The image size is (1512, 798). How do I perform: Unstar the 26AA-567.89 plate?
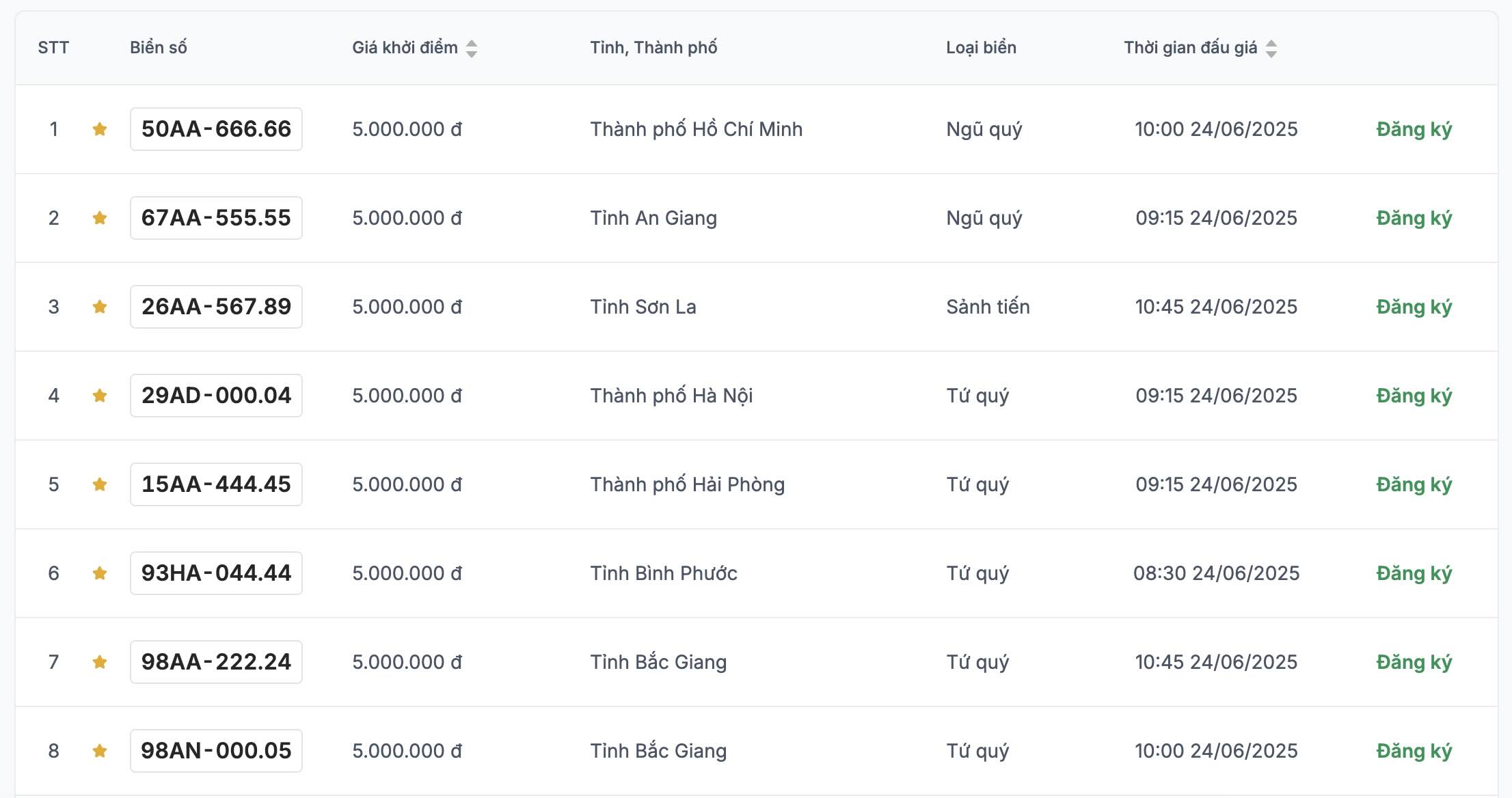tap(100, 307)
